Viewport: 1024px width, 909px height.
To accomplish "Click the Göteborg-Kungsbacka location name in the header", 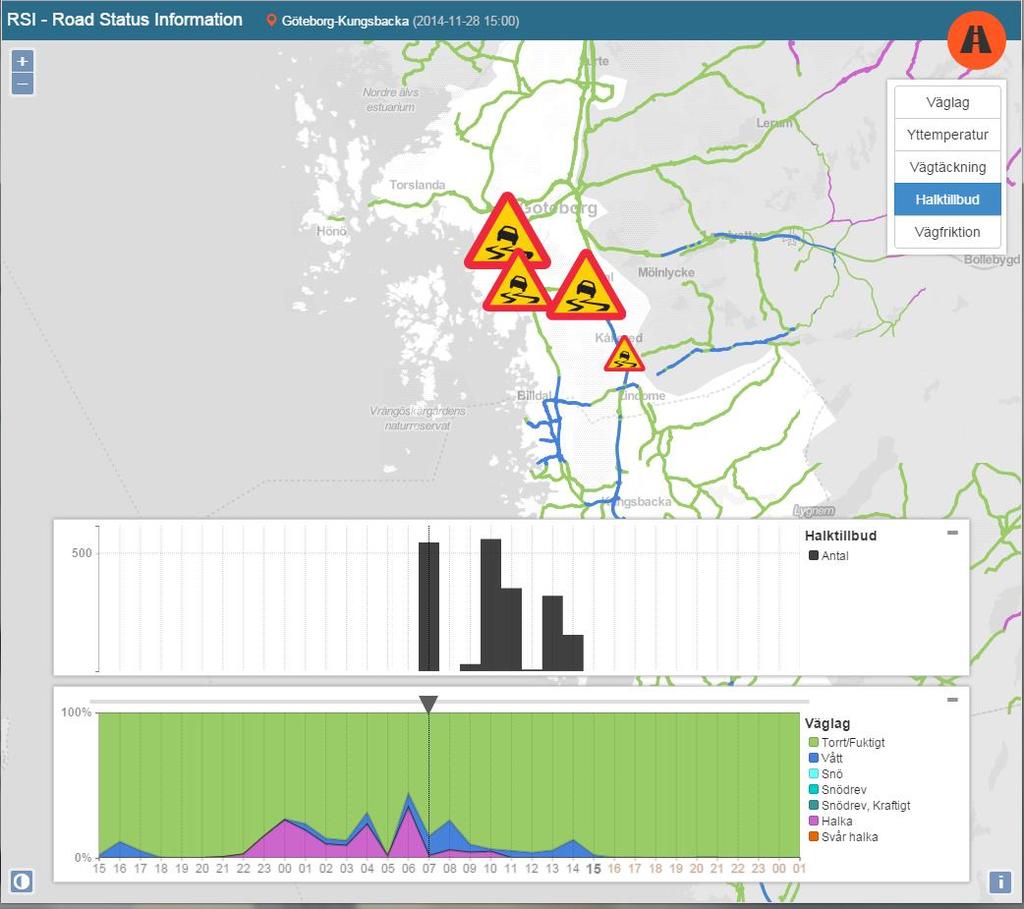I will (345, 21).
